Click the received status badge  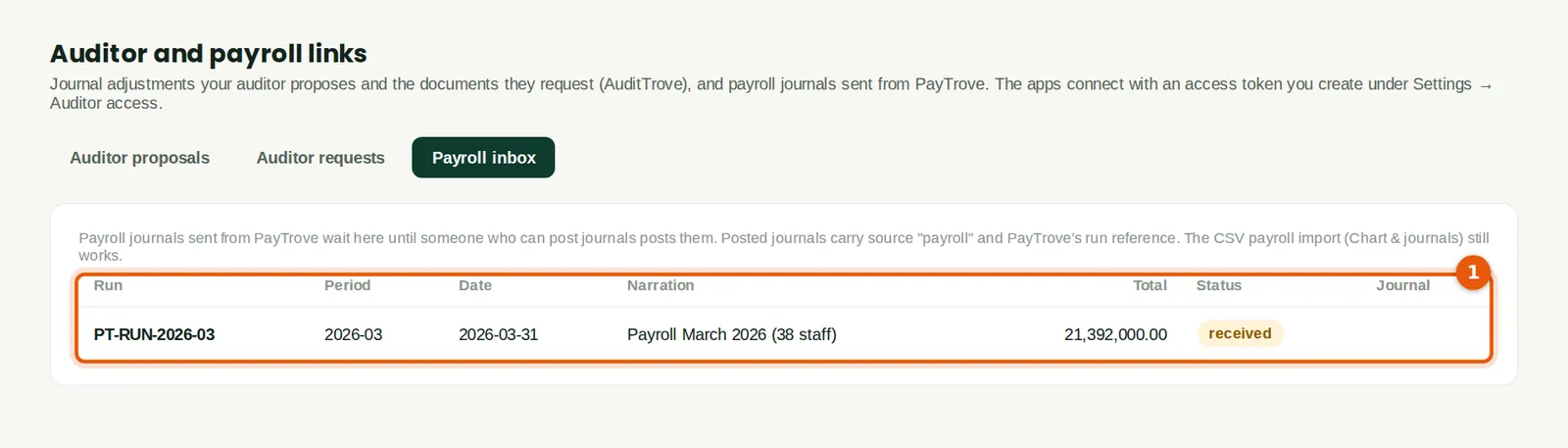click(1240, 333)
